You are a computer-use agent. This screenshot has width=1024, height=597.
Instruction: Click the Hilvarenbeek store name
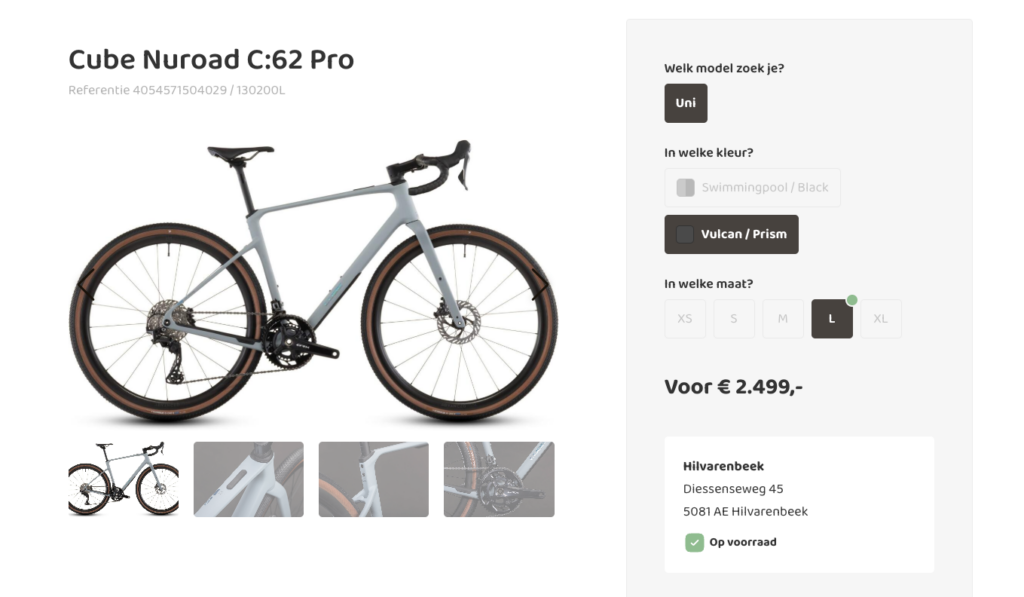click(x=723, y=466)
